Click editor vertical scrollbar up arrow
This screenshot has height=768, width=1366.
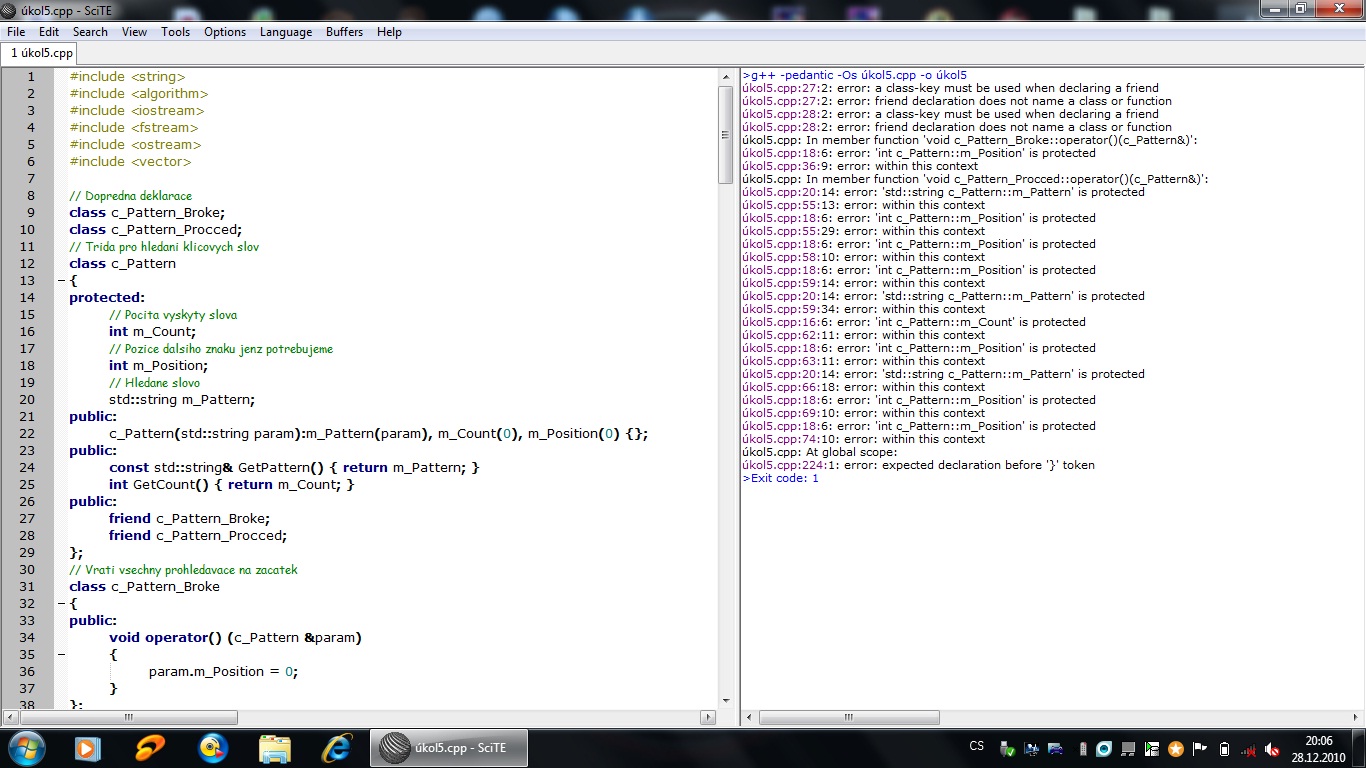click(x=726, y=77)
